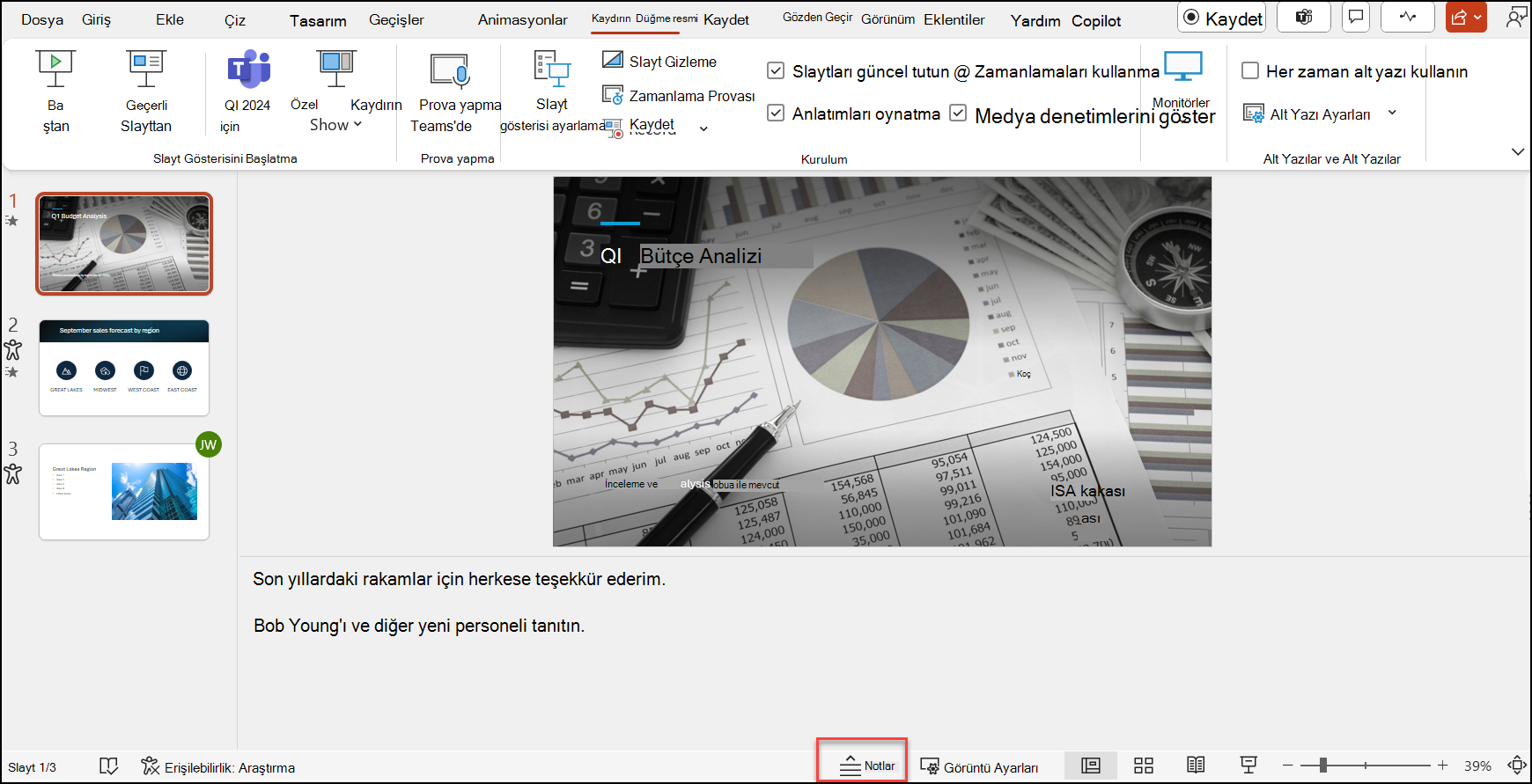Viewport: 1532px width, 784px height.
Task: Open the Copilot tab
Action: 1096,20
